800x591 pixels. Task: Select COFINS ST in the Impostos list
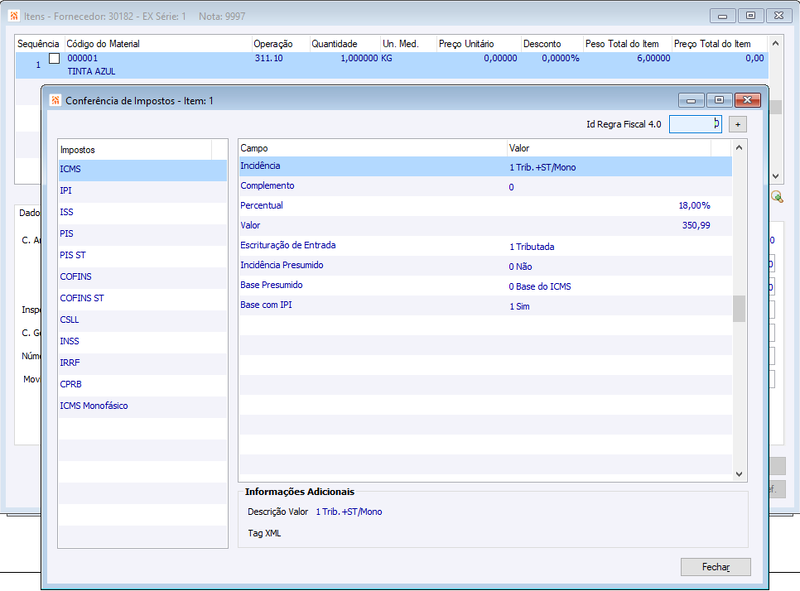pos(143,298)
